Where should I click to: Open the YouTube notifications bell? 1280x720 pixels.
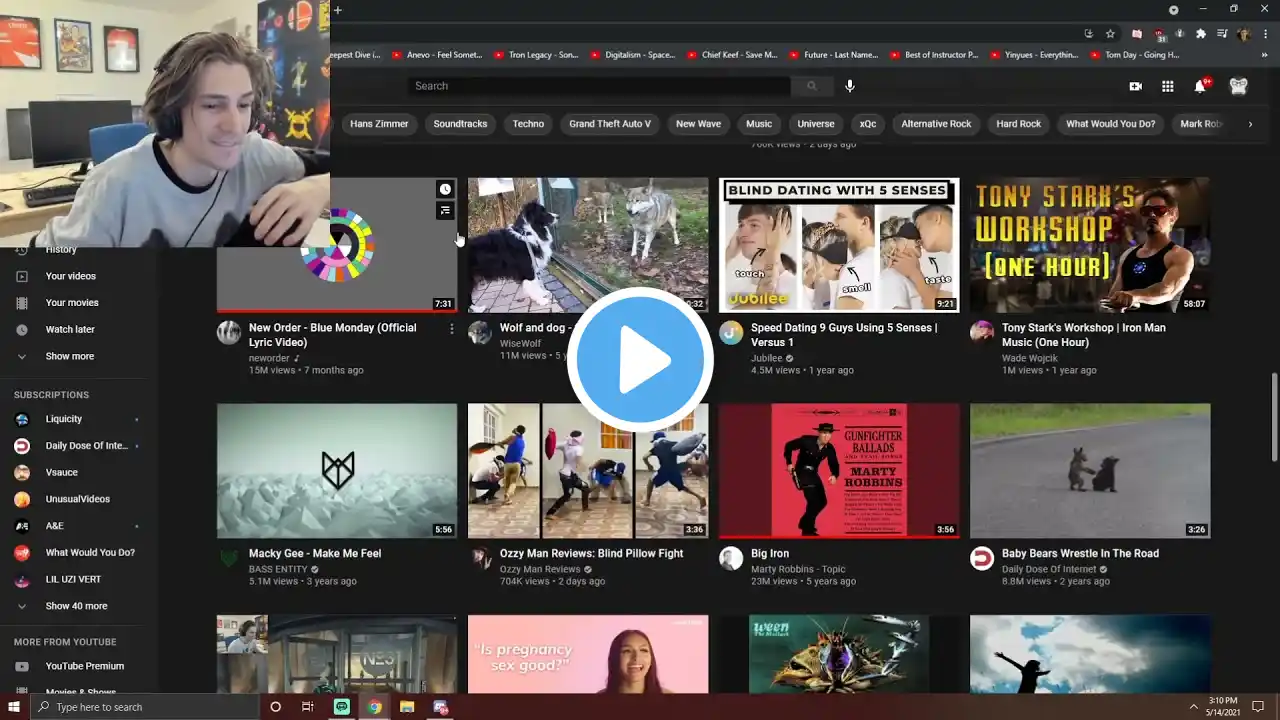(1200, 86)
